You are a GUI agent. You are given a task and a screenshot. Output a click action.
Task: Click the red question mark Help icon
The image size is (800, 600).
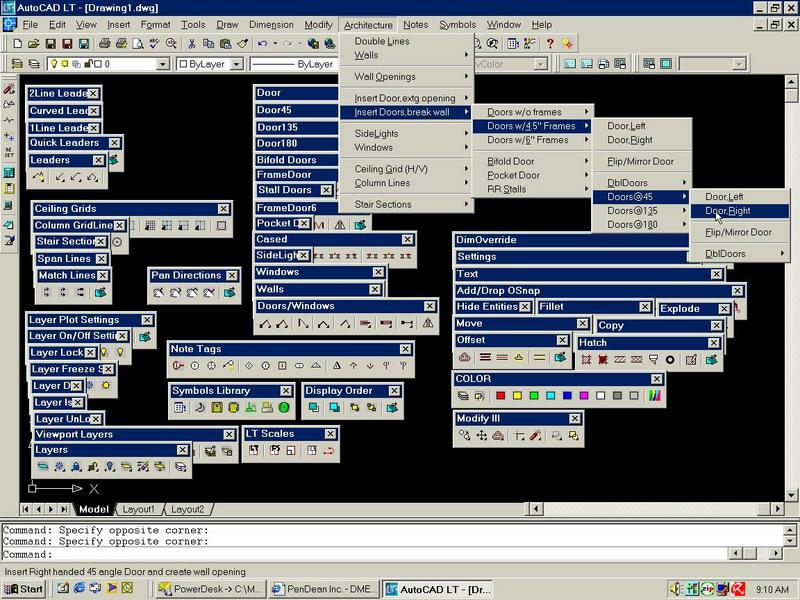pos(550,44)
